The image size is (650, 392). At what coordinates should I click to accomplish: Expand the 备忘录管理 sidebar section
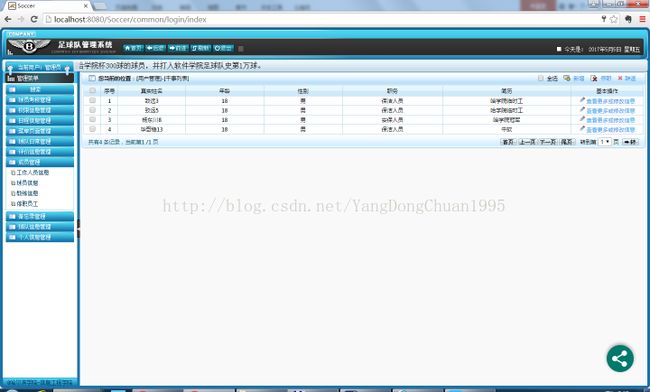coord(40,216)
